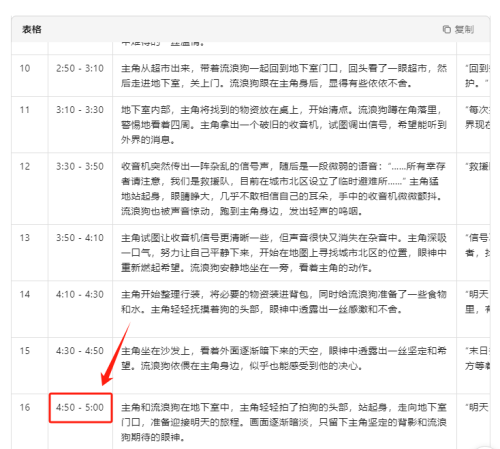
Task: Click description starting 主角从超市出来
Action: [284, 76]
